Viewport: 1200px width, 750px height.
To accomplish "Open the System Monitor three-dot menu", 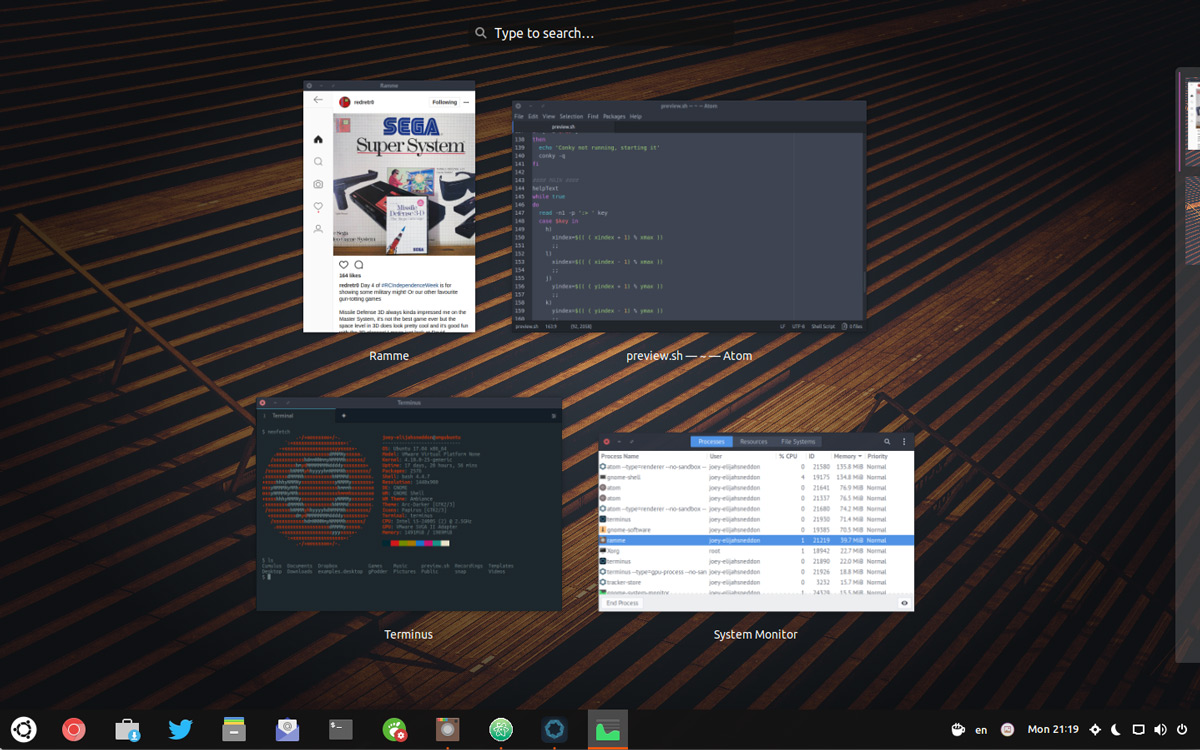I will coord(904,441).
